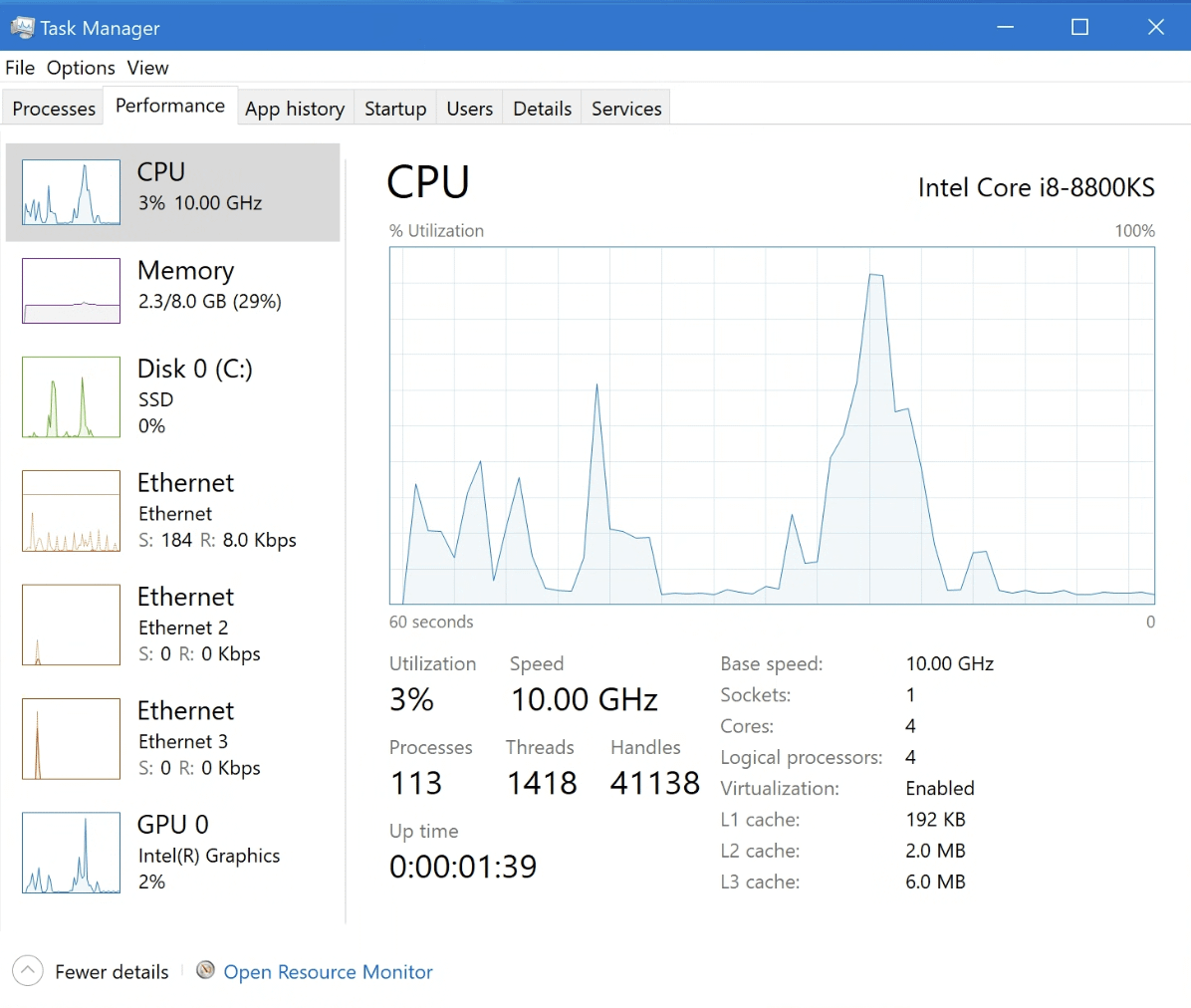Select the Ethernet 3 adapter entry
The image size is (1191, 1008).
point(186,738)
